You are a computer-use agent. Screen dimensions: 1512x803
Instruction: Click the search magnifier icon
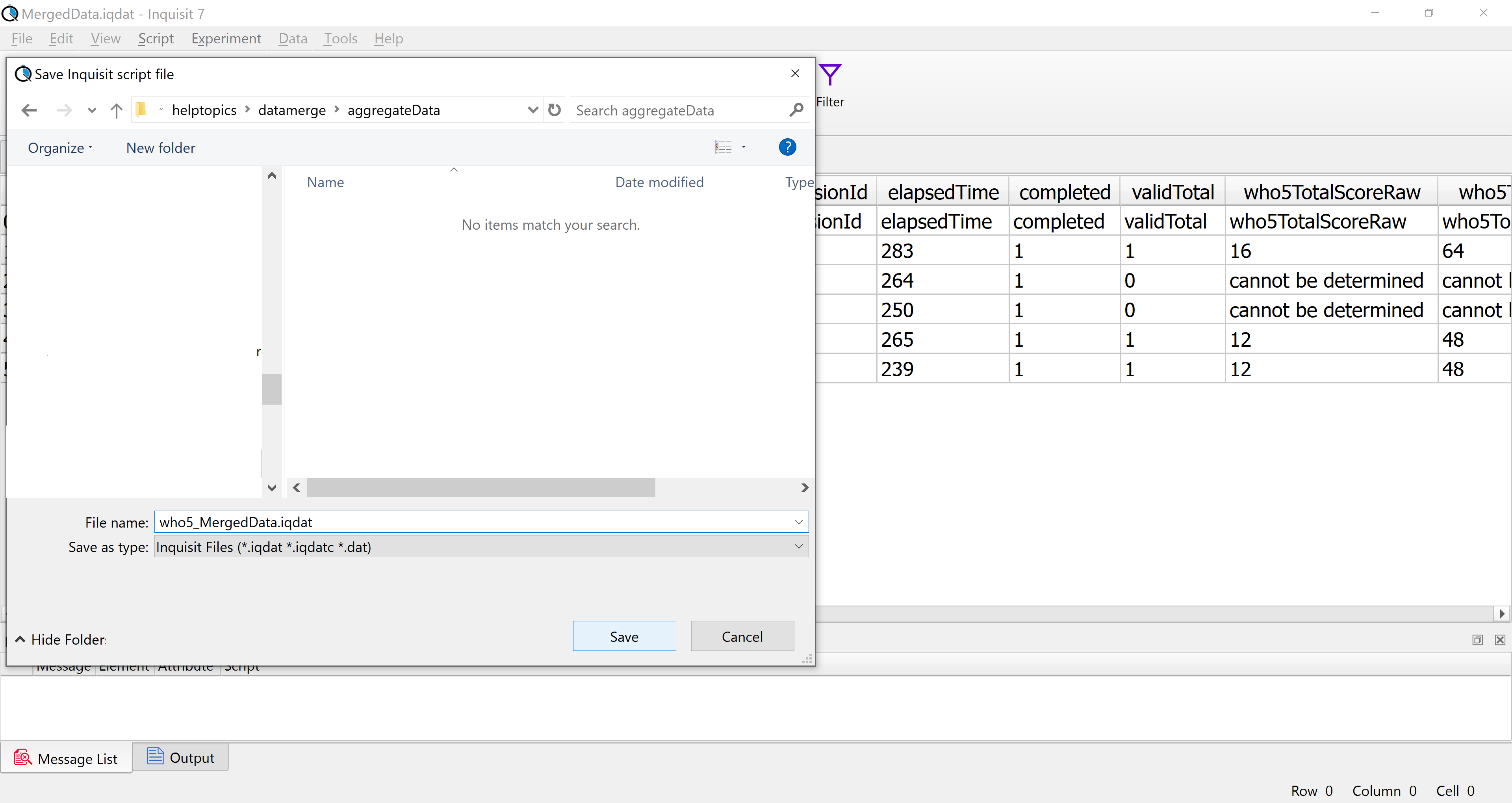(796, 110)
